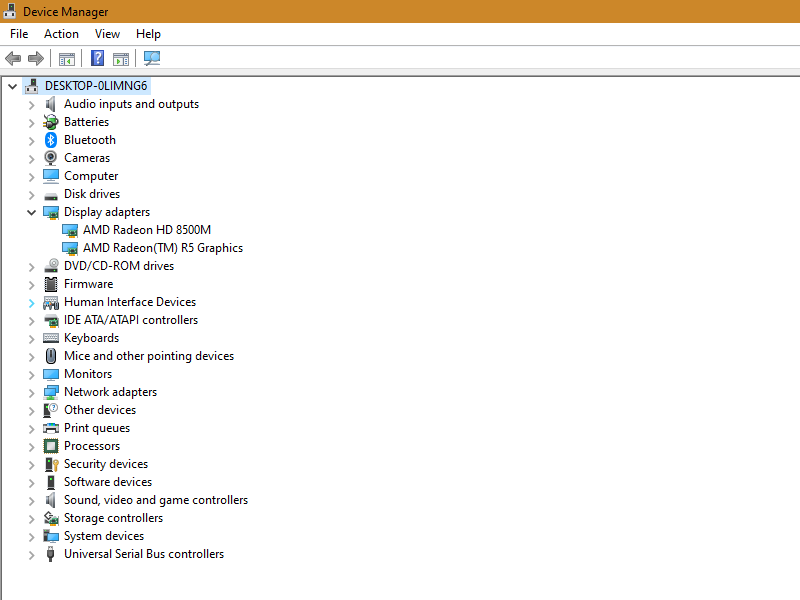
Task: Select the Storage controllers label
Action: point(113,517)
